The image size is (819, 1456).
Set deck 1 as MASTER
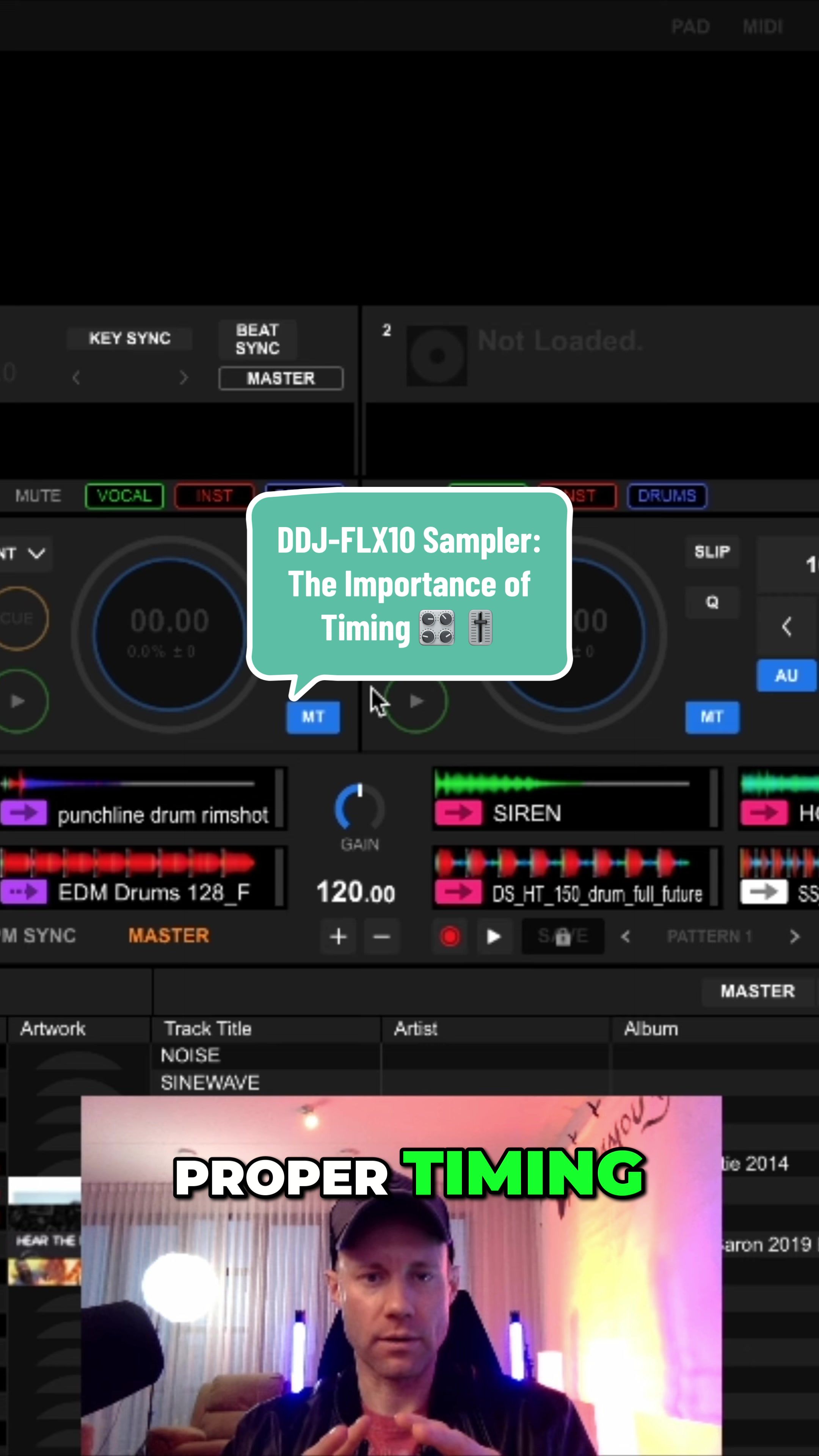click(x=281, y=378)
